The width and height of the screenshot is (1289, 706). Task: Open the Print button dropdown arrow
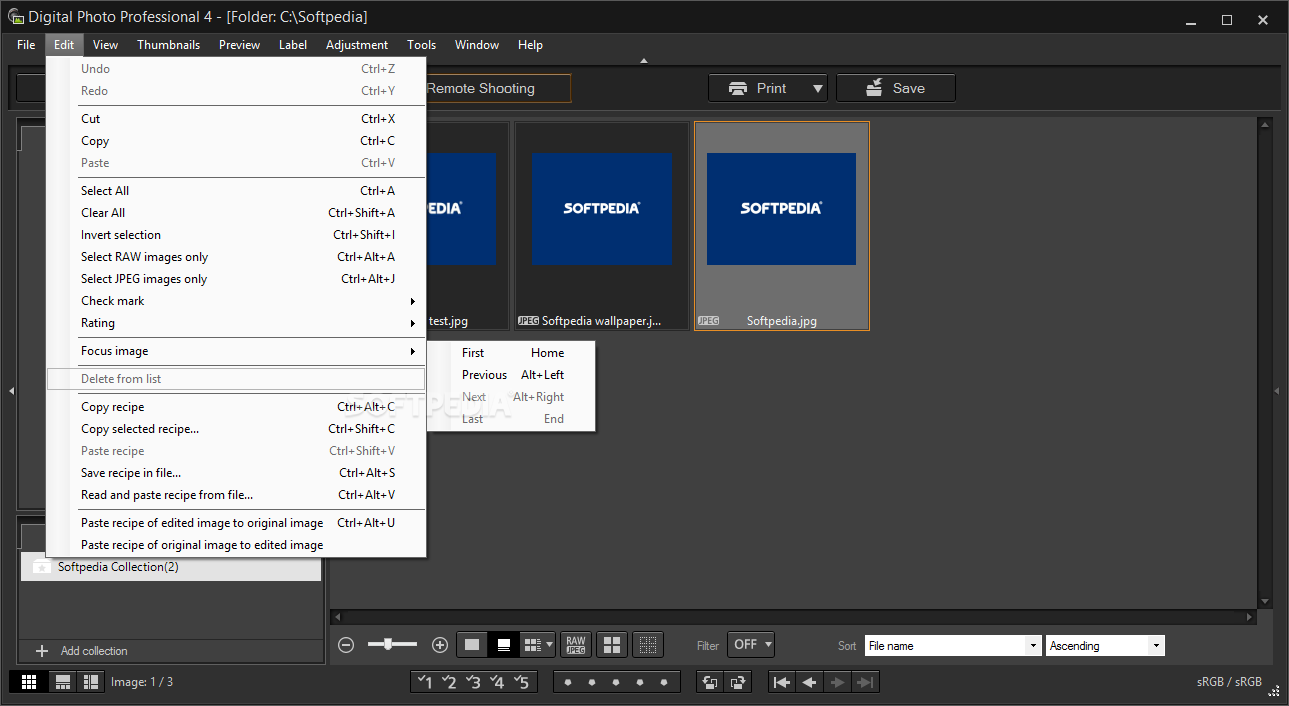[x=817, y=88]
